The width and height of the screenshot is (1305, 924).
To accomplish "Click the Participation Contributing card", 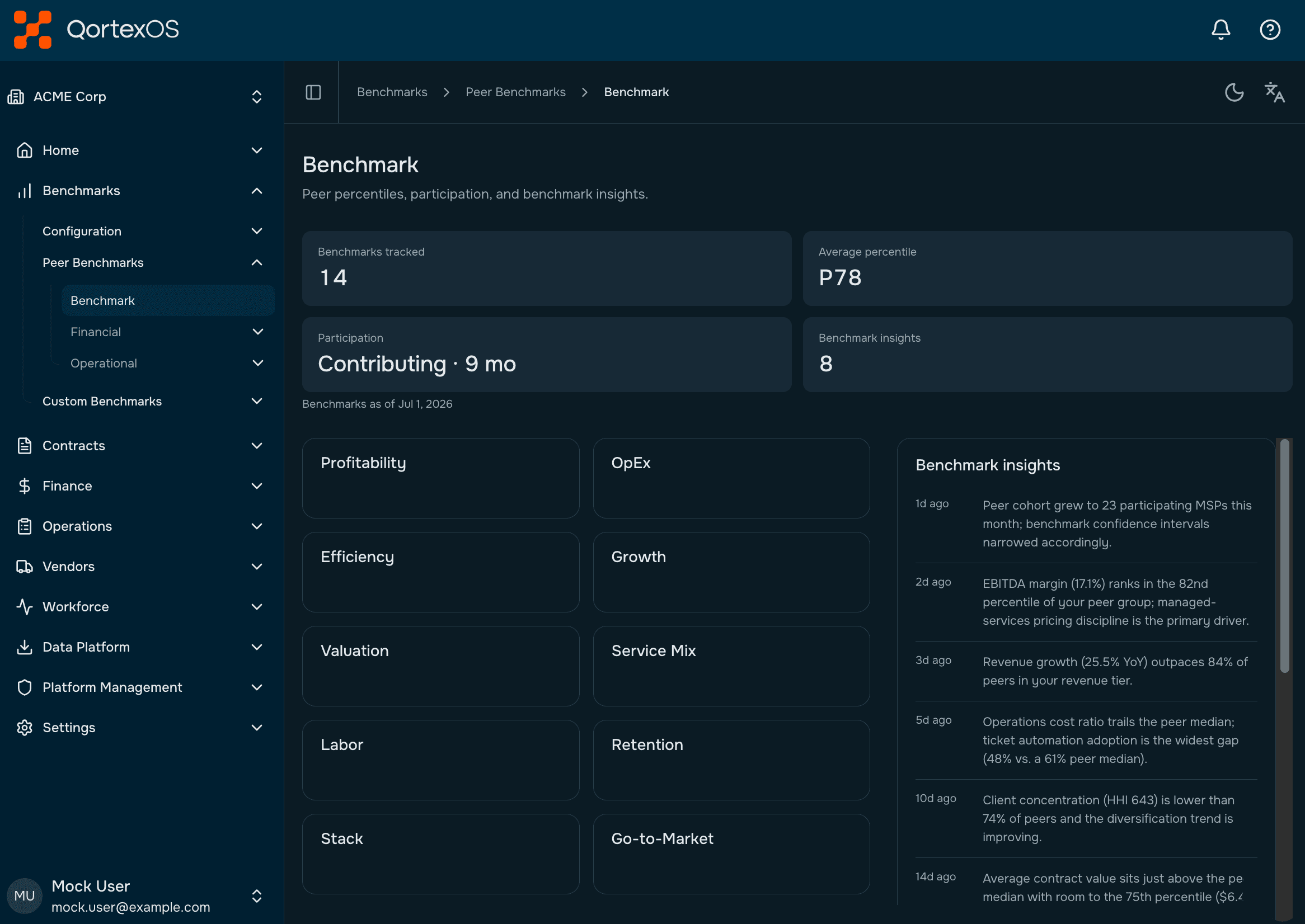I will click(546, 355).
